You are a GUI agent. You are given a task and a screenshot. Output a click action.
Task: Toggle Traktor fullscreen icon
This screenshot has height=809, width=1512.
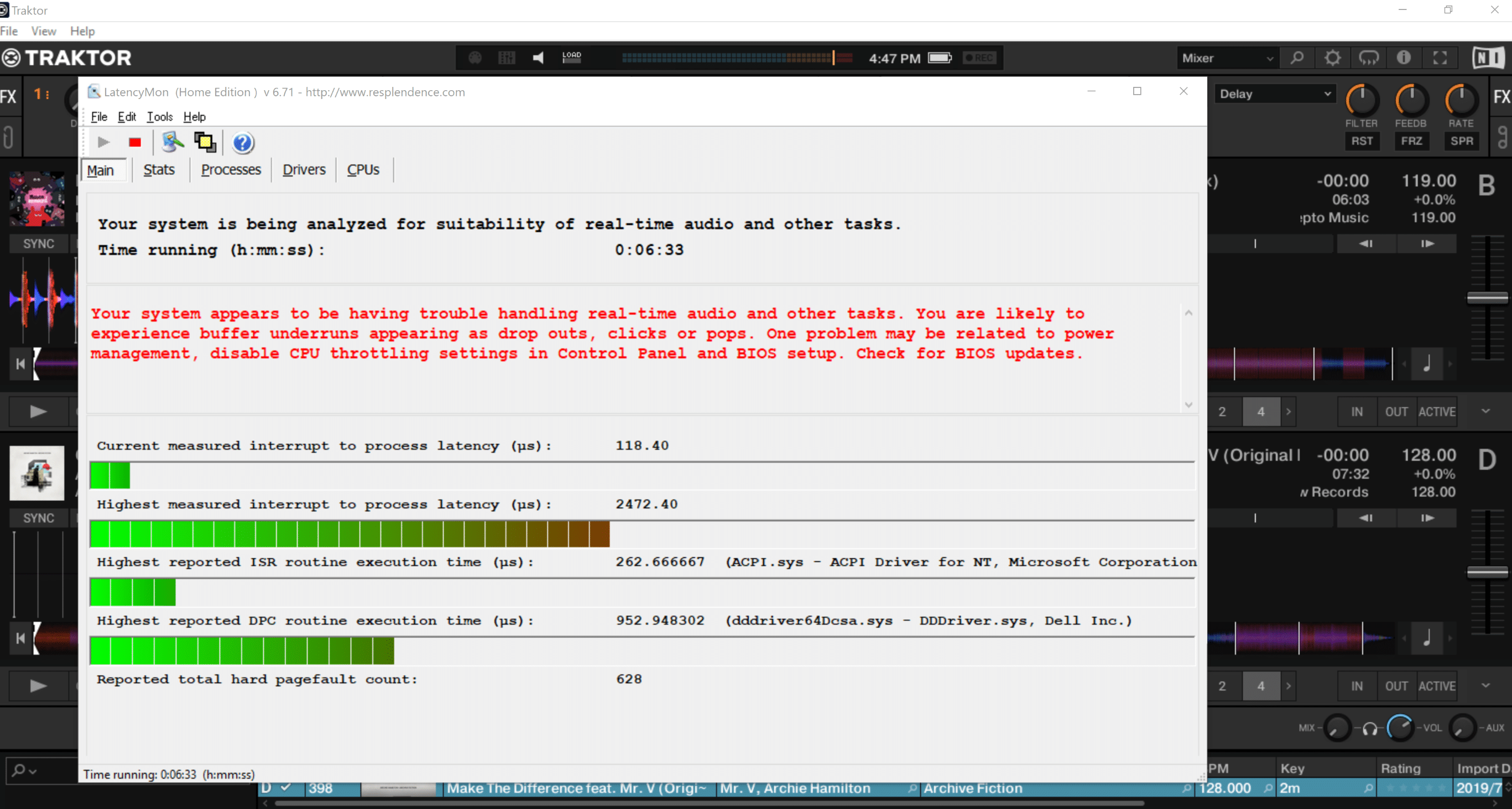pyautogui.click(x=1439, y=58)
